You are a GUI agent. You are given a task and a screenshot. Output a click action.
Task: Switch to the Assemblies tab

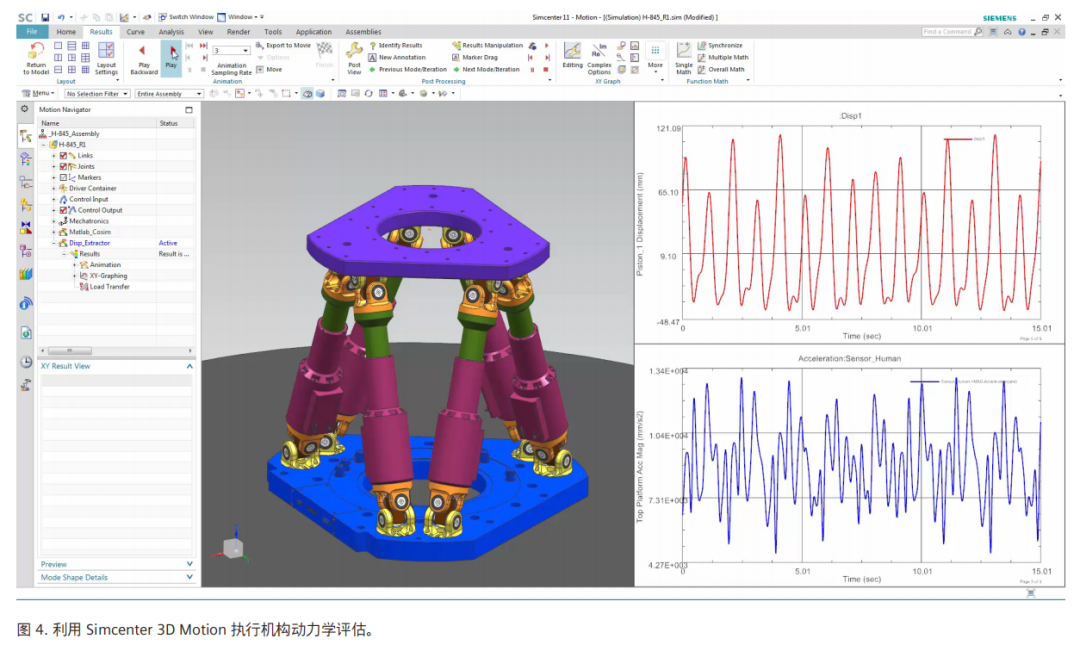363,32
